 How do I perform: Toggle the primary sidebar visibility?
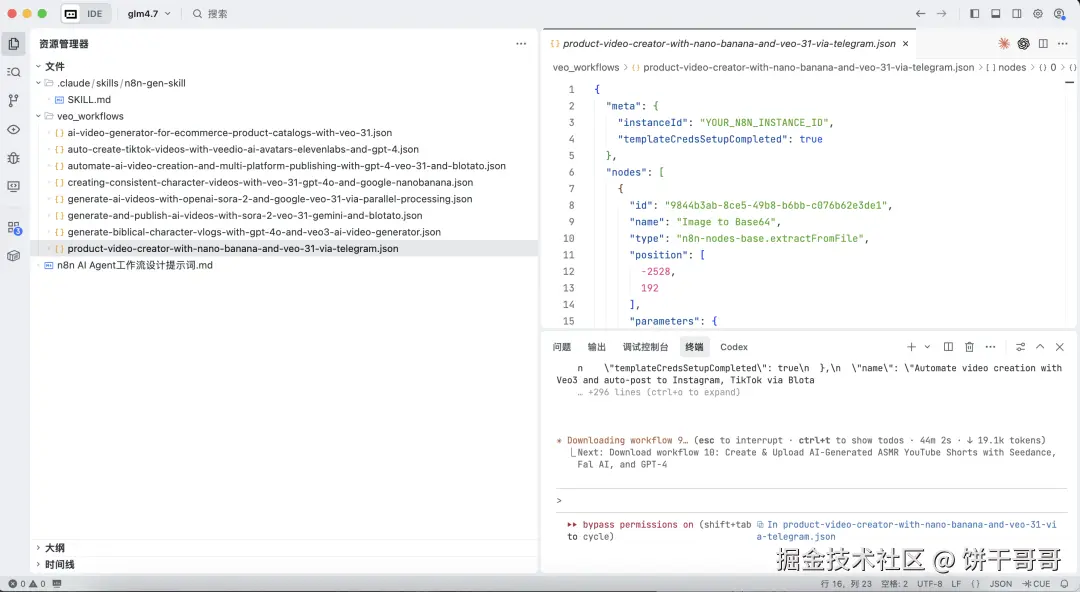(x=975, y=14)
